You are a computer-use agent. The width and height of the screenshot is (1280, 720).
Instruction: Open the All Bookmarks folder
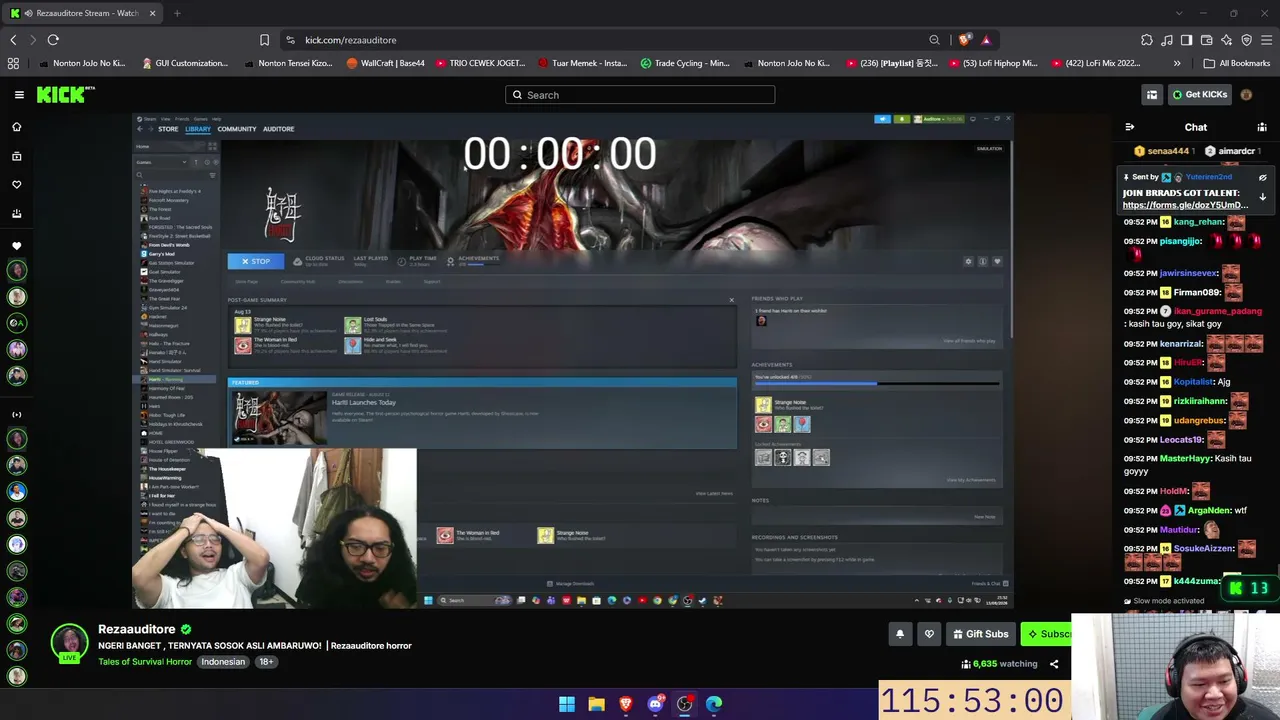pos(1237,63)
